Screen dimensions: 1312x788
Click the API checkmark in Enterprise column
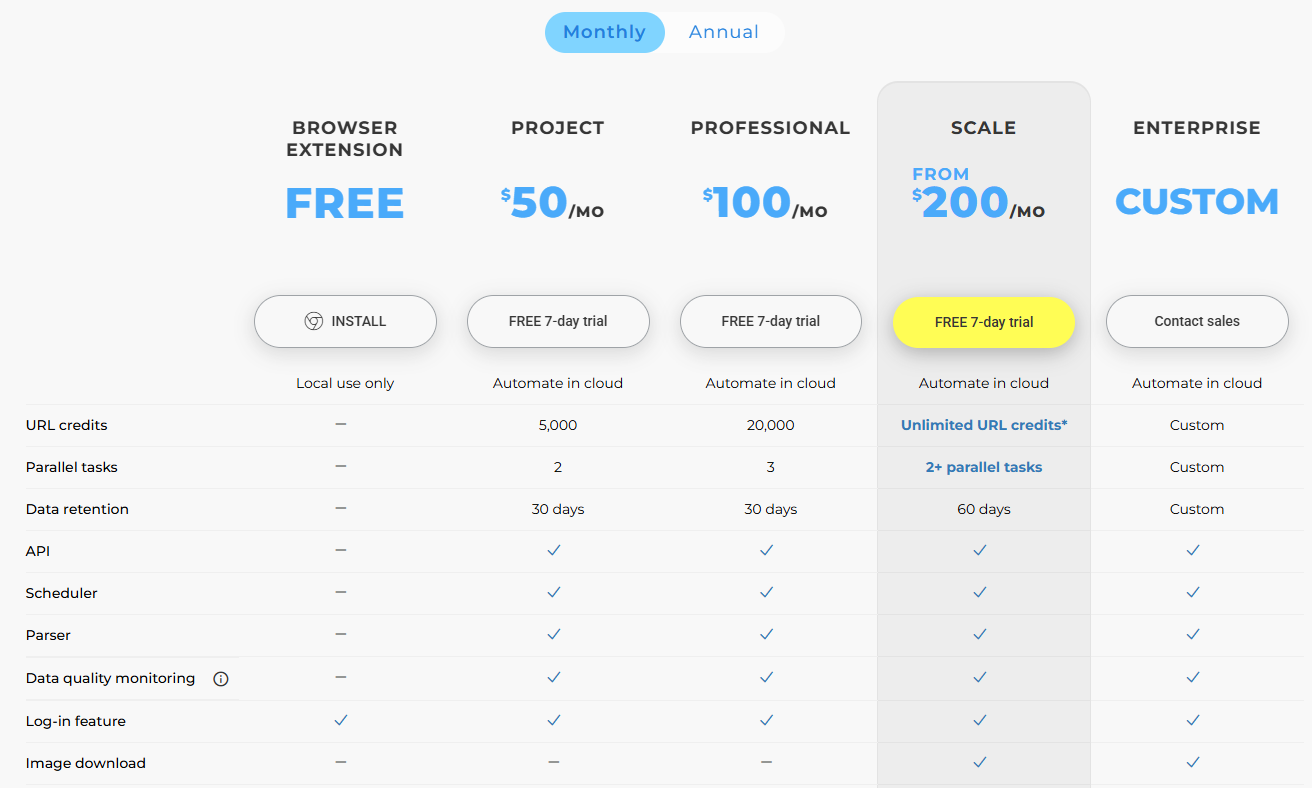pos(1192,550)
